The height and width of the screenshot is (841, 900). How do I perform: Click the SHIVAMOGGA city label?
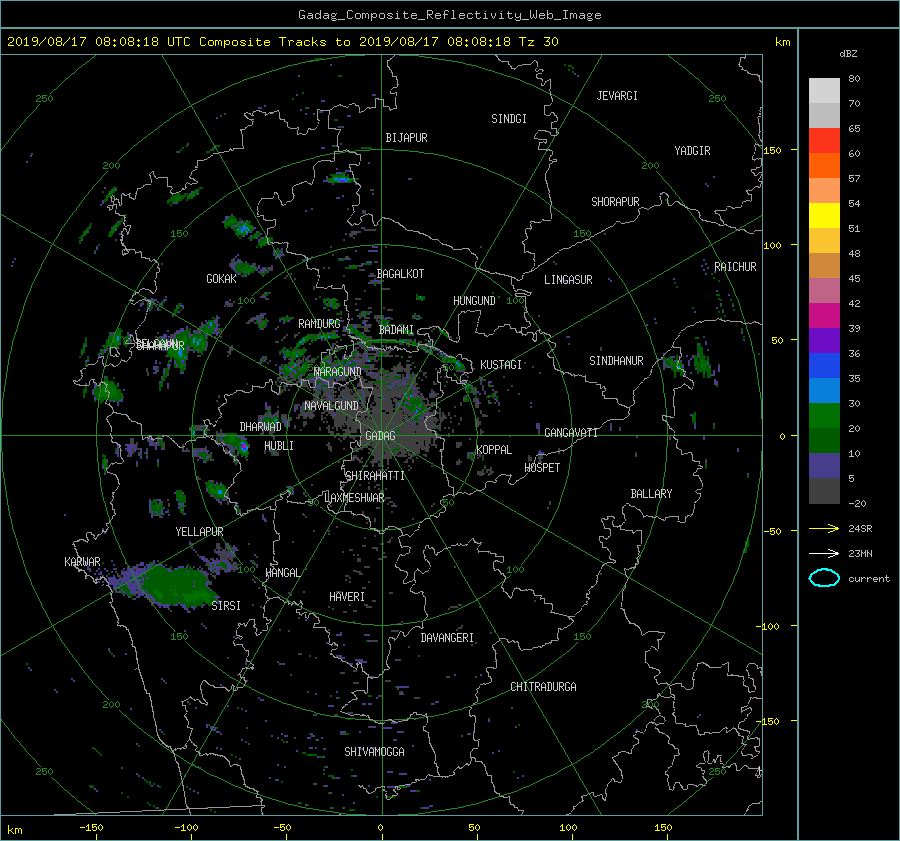point(374,751)
